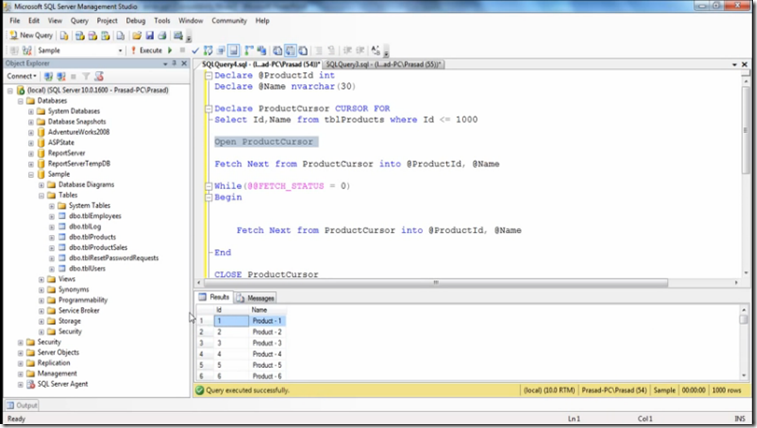Refresh the Object Explorer tree
This screenshot has height=428, width=757.
pyautogui.click(x=99, y=76)
